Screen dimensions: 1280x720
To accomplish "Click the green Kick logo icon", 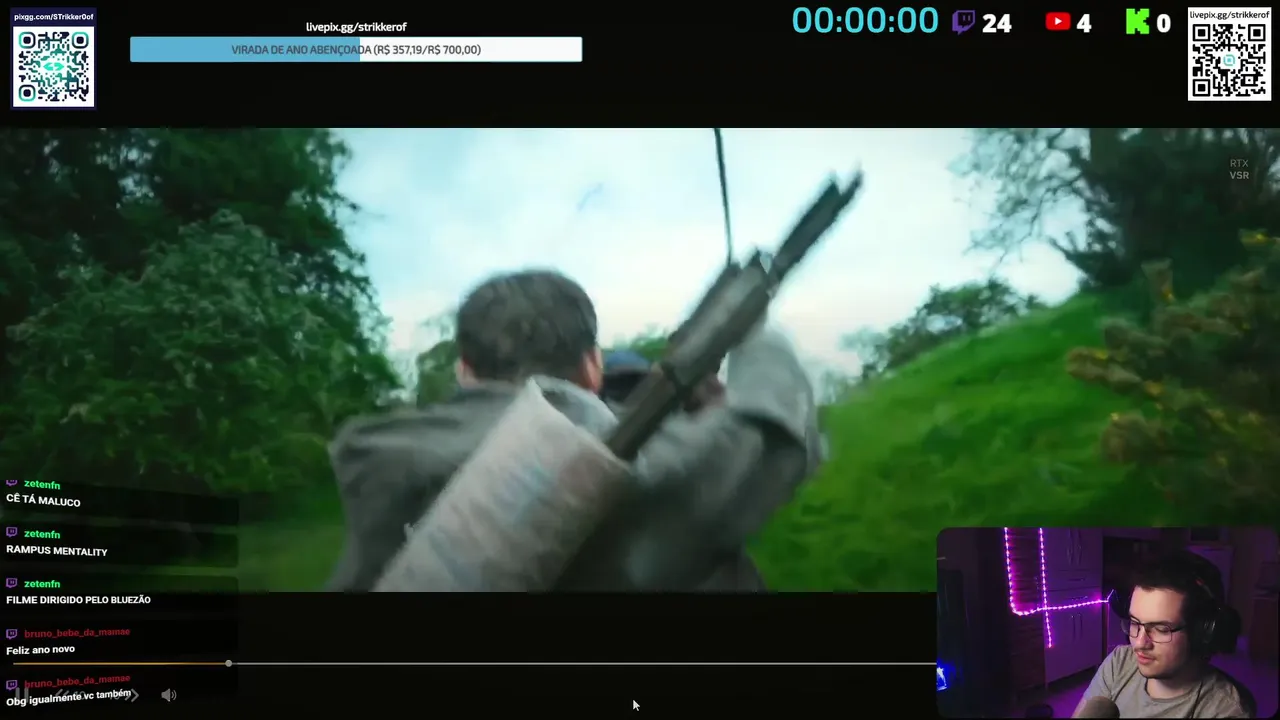I will tap(1137, 22).
